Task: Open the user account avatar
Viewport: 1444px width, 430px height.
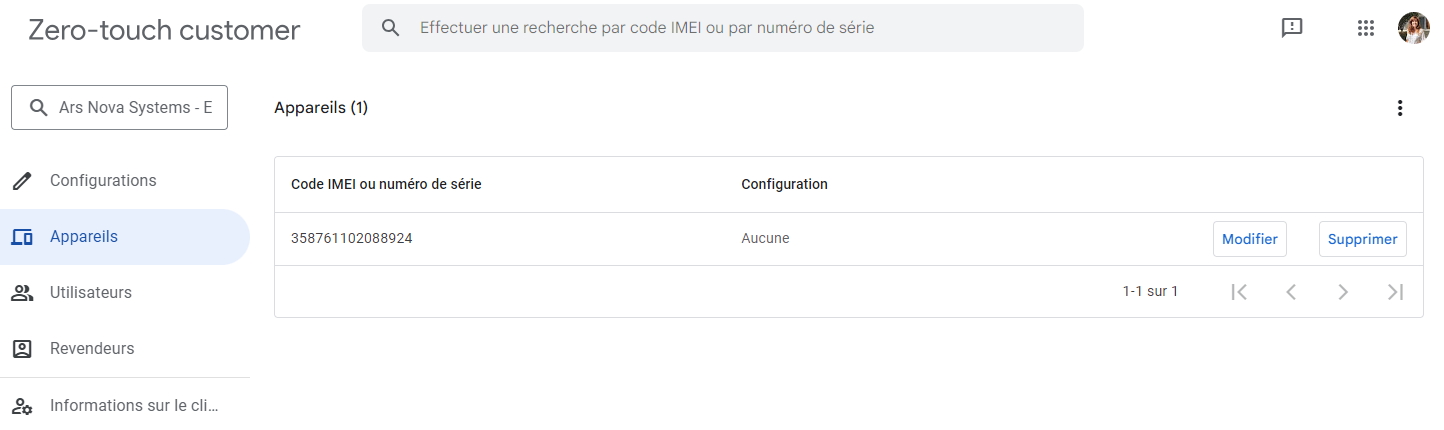Action: click(1414, 28)
